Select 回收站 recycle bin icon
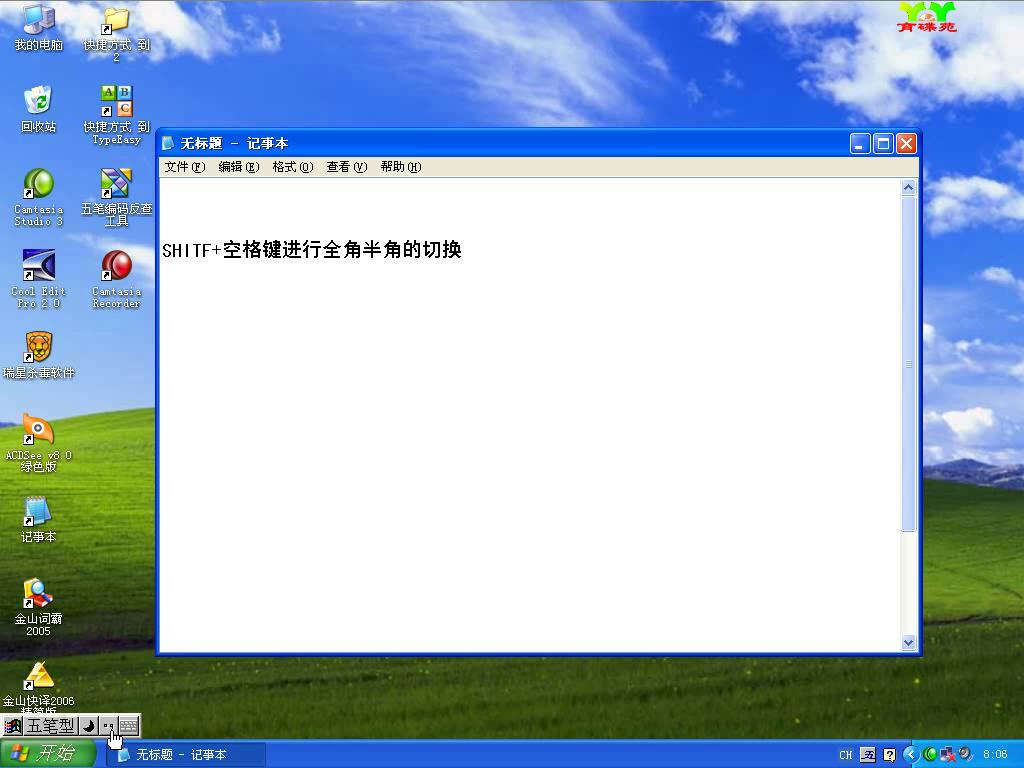The width and height of the screenshot is (1024, 768). (x=39, y=109)
